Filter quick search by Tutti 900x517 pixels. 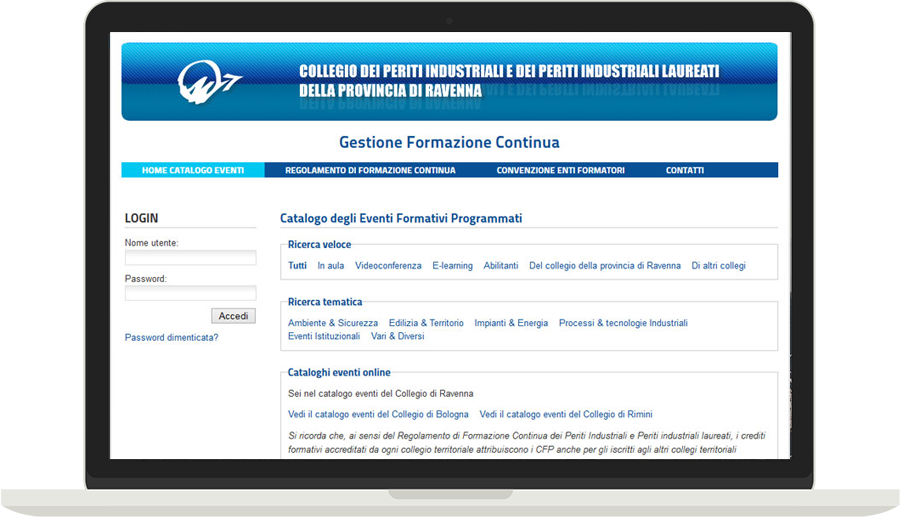(x=297, y=266)
